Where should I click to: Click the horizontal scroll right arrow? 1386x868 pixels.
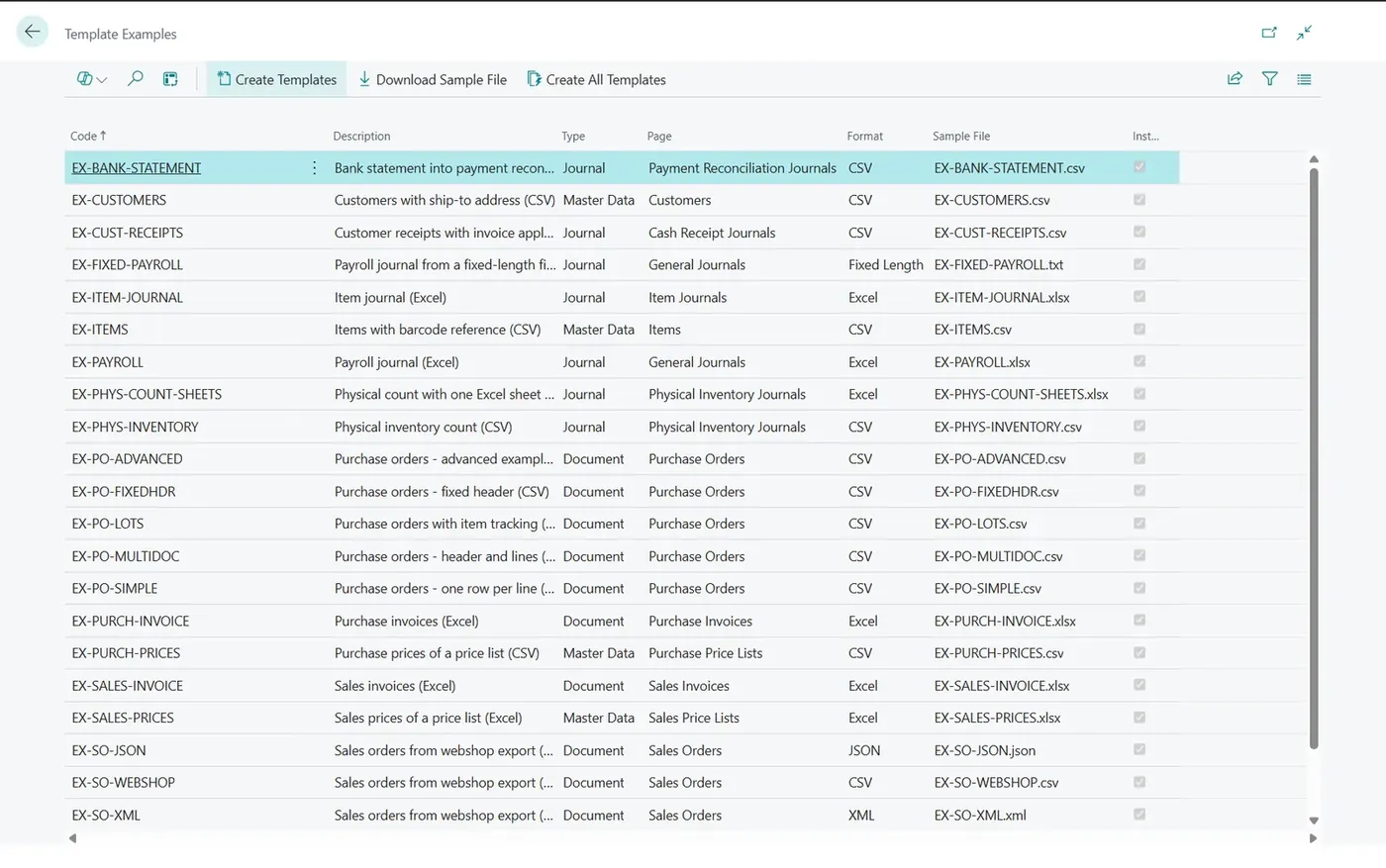pyautogui.click(x=1313, y=838)
